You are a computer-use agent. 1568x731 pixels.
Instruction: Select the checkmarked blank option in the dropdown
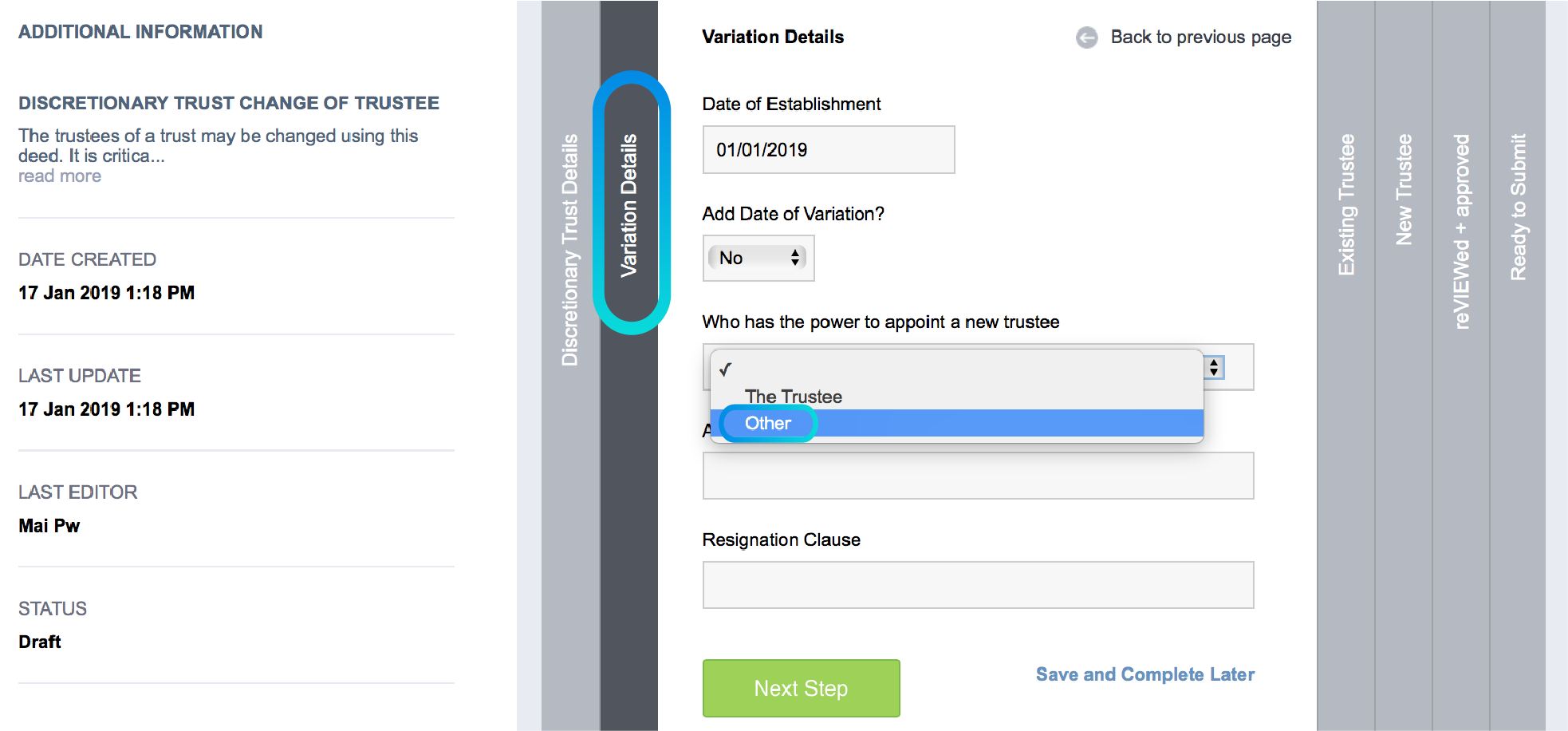956,369
